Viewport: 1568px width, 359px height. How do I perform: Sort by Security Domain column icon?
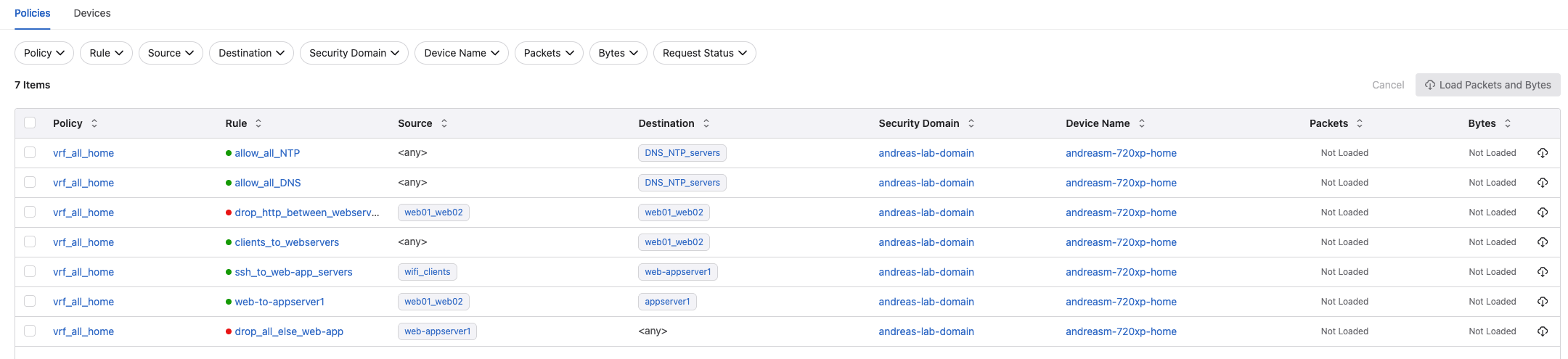tap(971, 123)
